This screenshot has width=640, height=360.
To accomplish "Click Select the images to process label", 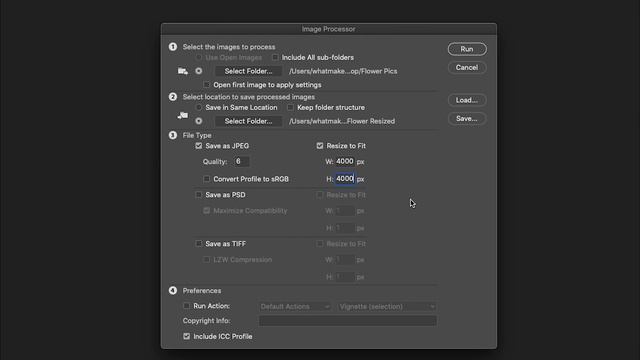I will 229,47.
